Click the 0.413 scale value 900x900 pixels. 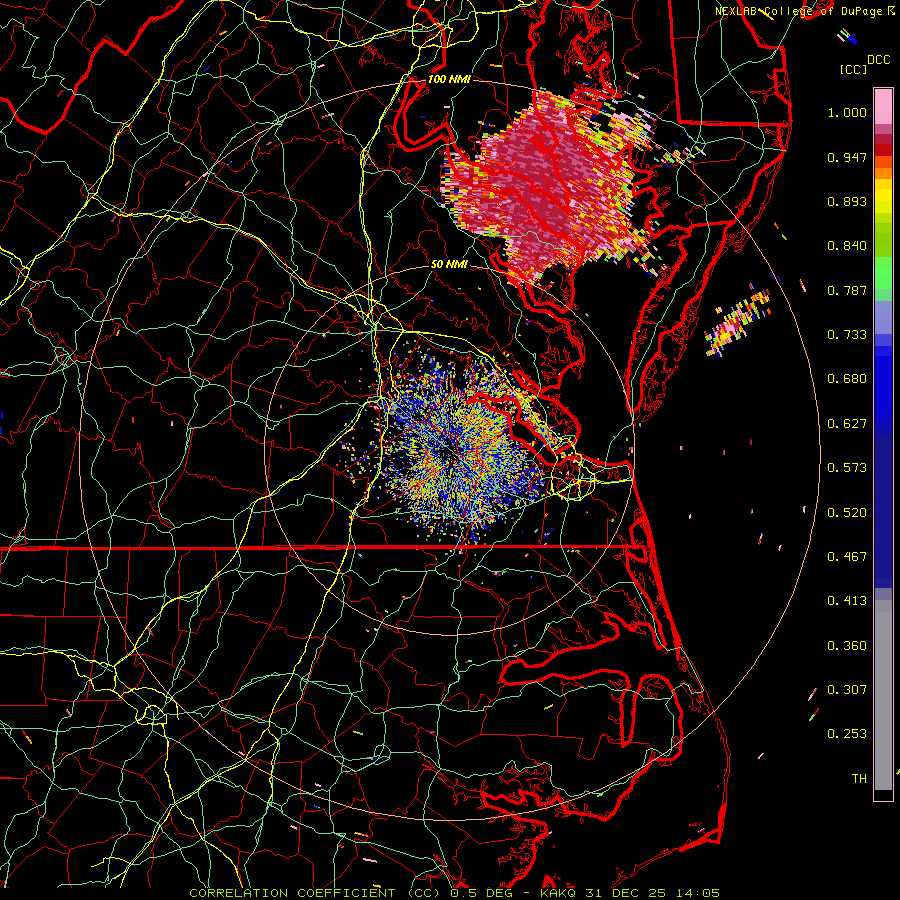[x=847, y=601]
